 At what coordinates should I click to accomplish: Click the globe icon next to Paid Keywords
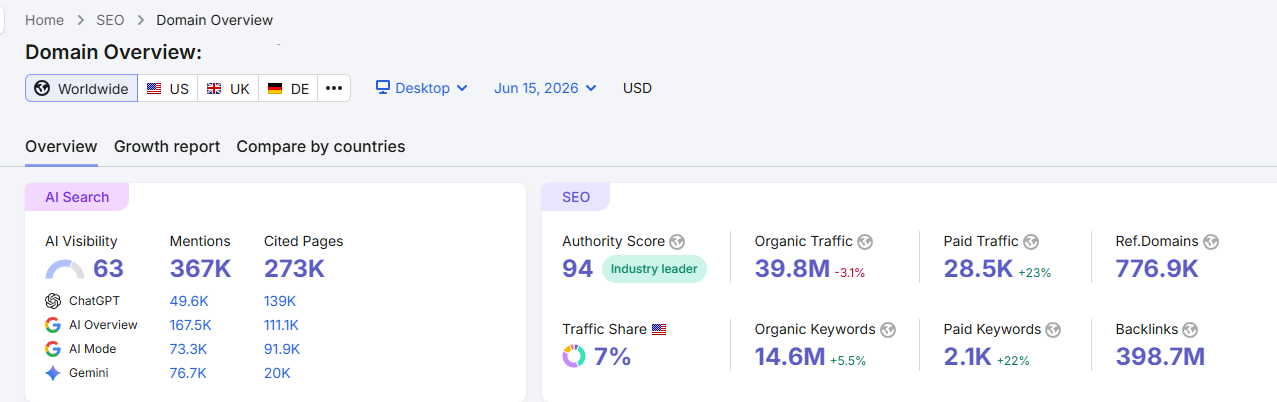click(1053, 329)
